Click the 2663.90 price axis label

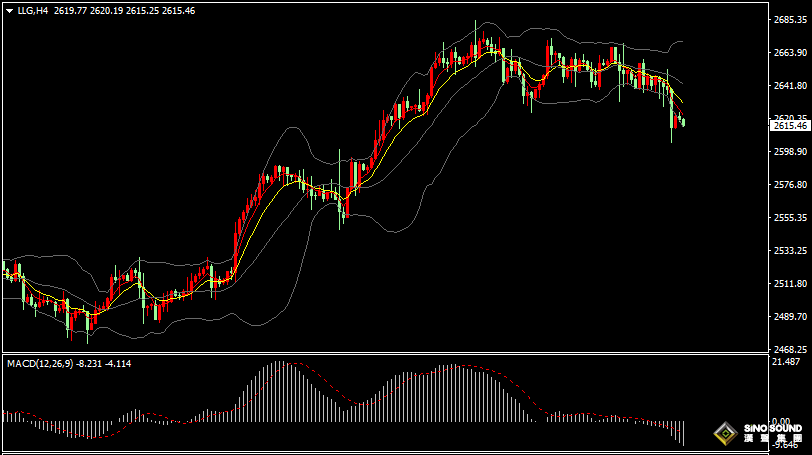tap(790, 53)
